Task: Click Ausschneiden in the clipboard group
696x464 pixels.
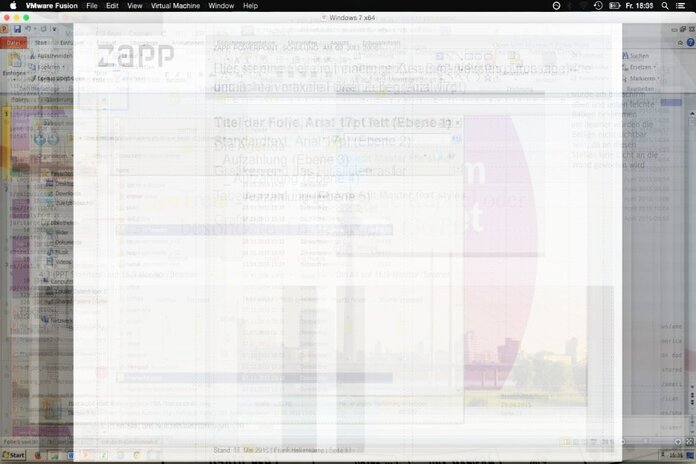Action: pos(51,56)
